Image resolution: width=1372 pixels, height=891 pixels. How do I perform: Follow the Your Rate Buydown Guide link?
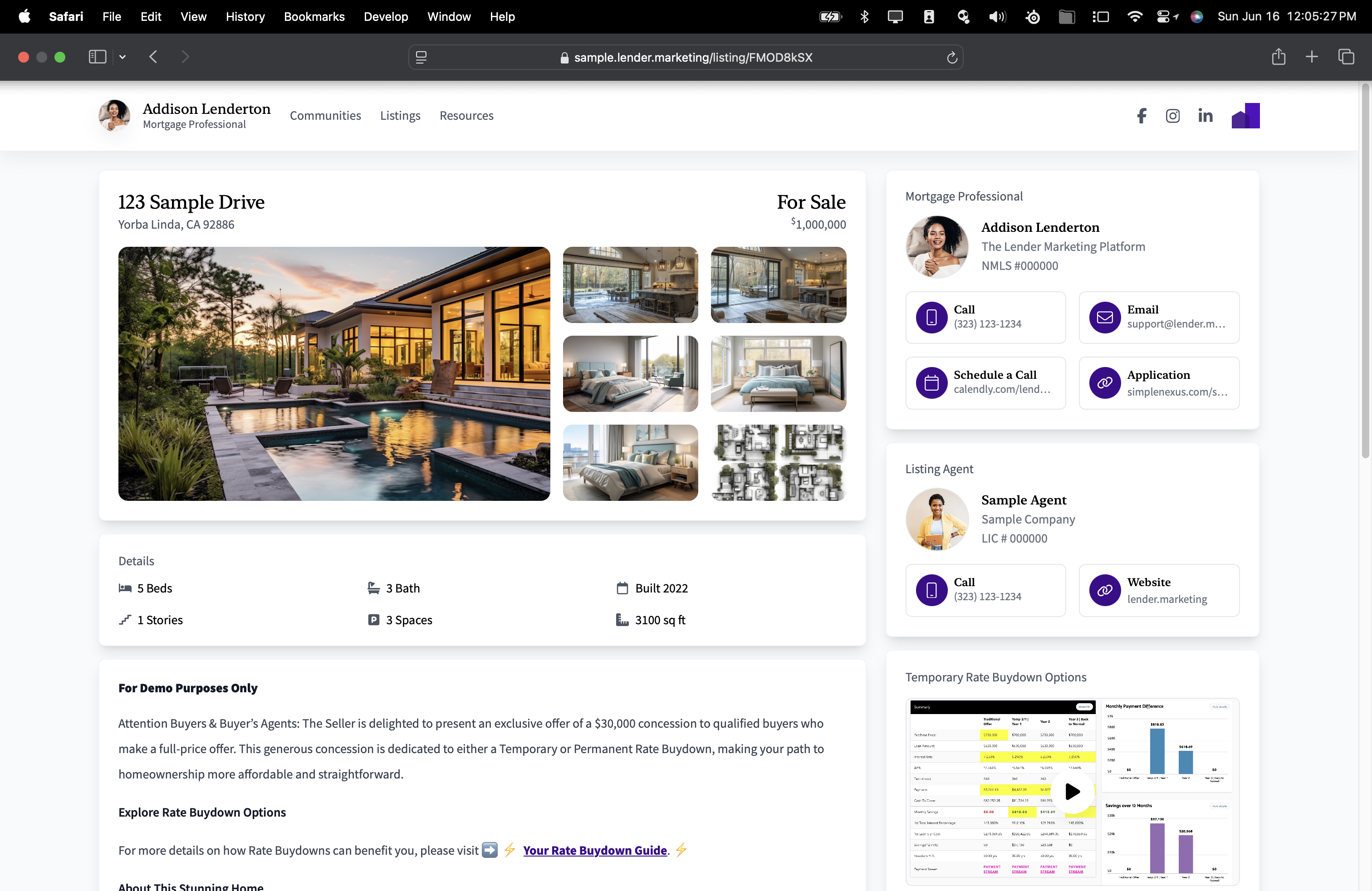(x=595, y=850)
